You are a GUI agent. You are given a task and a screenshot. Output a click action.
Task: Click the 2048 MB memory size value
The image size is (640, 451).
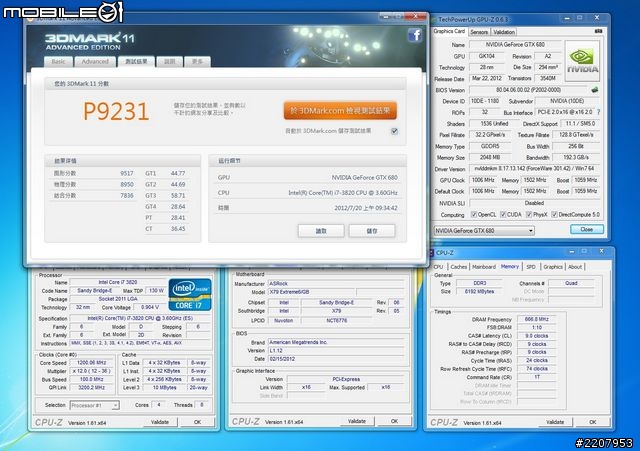(x=490, y=157)
